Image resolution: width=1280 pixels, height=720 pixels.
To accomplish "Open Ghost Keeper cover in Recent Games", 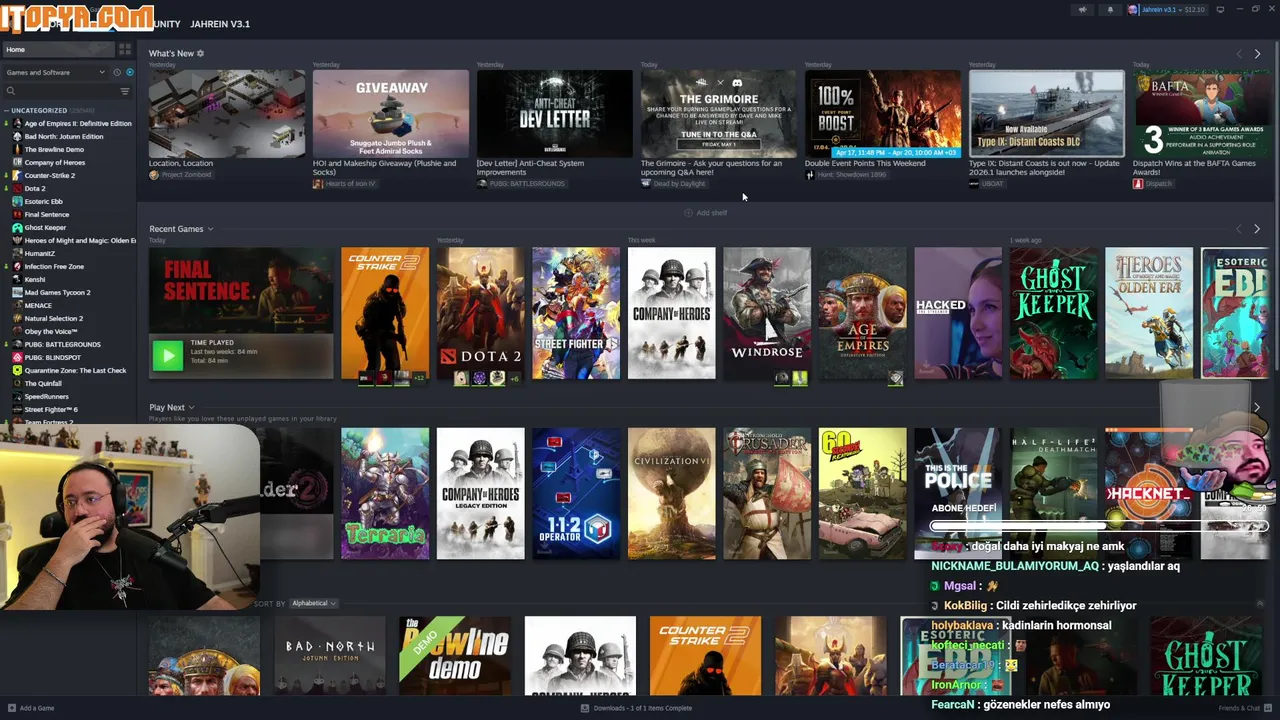I will coord(1053,313).
